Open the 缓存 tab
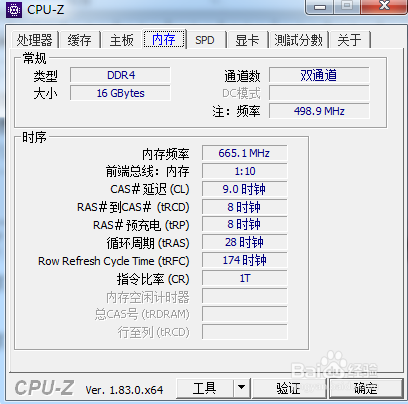This screenshot has width=408, height=404. coord(79,40)
